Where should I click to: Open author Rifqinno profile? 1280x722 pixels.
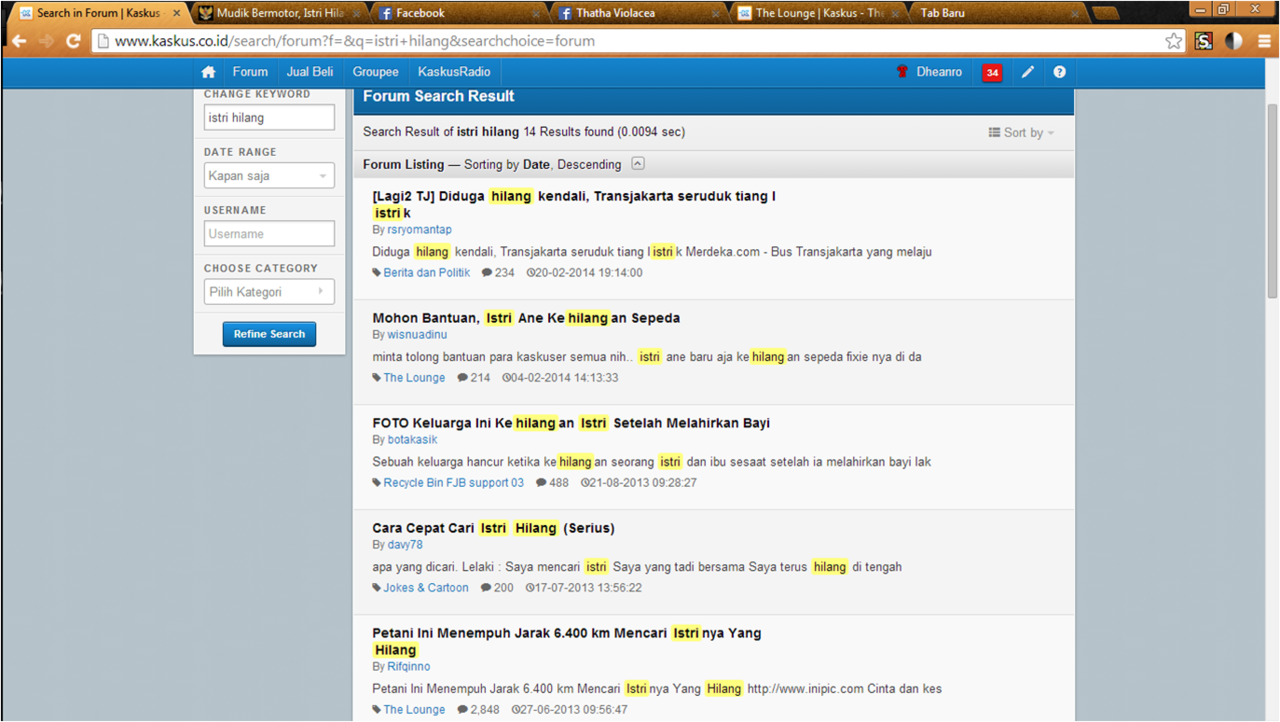(409, 667)
